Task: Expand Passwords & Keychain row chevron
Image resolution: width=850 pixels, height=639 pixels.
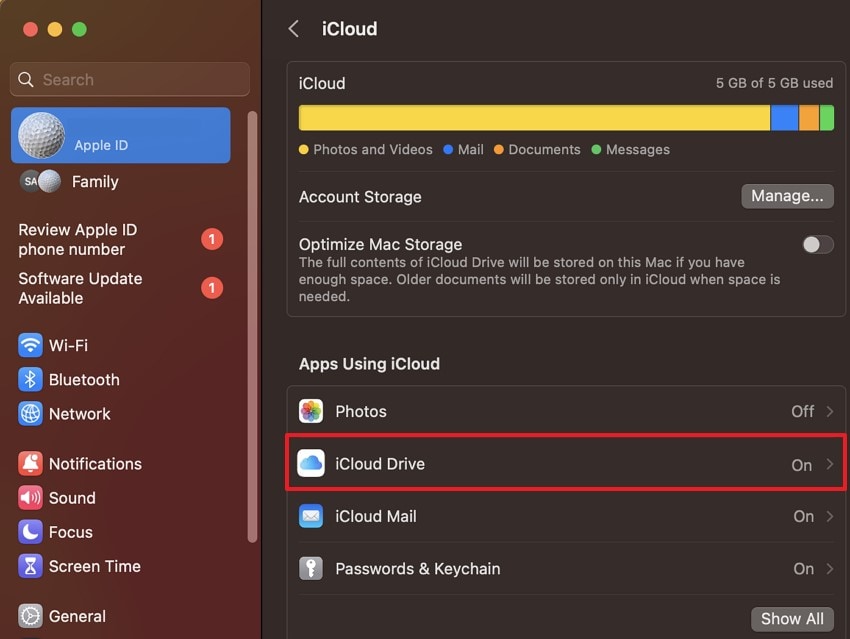Action: pyautogui.click(x=829, y=569)
